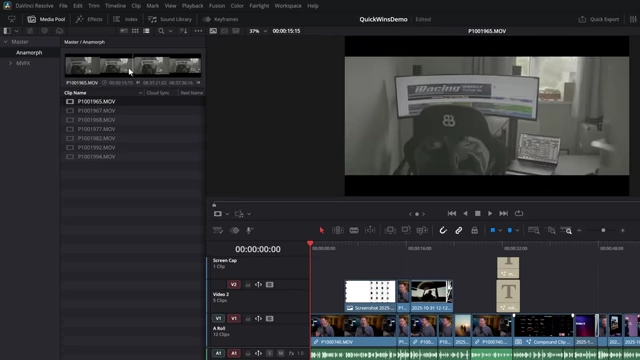This screenshot has height=360, width=640.
Task: Select the arrow Selection Mode tool
Action: (x=322, y=231)
